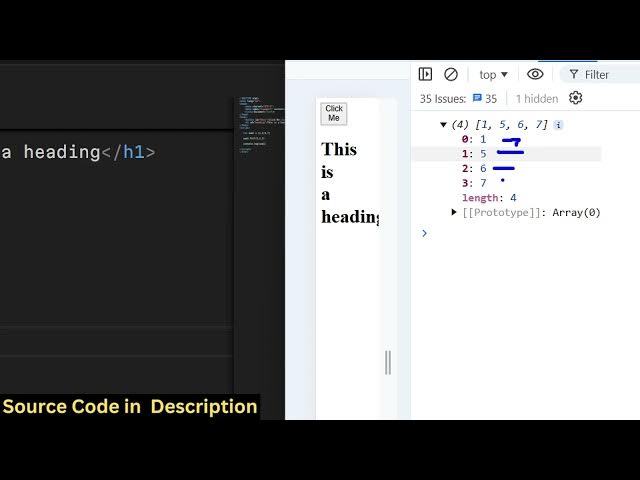
Task: Click the blue issues message icon
Action: click(477, 99)
